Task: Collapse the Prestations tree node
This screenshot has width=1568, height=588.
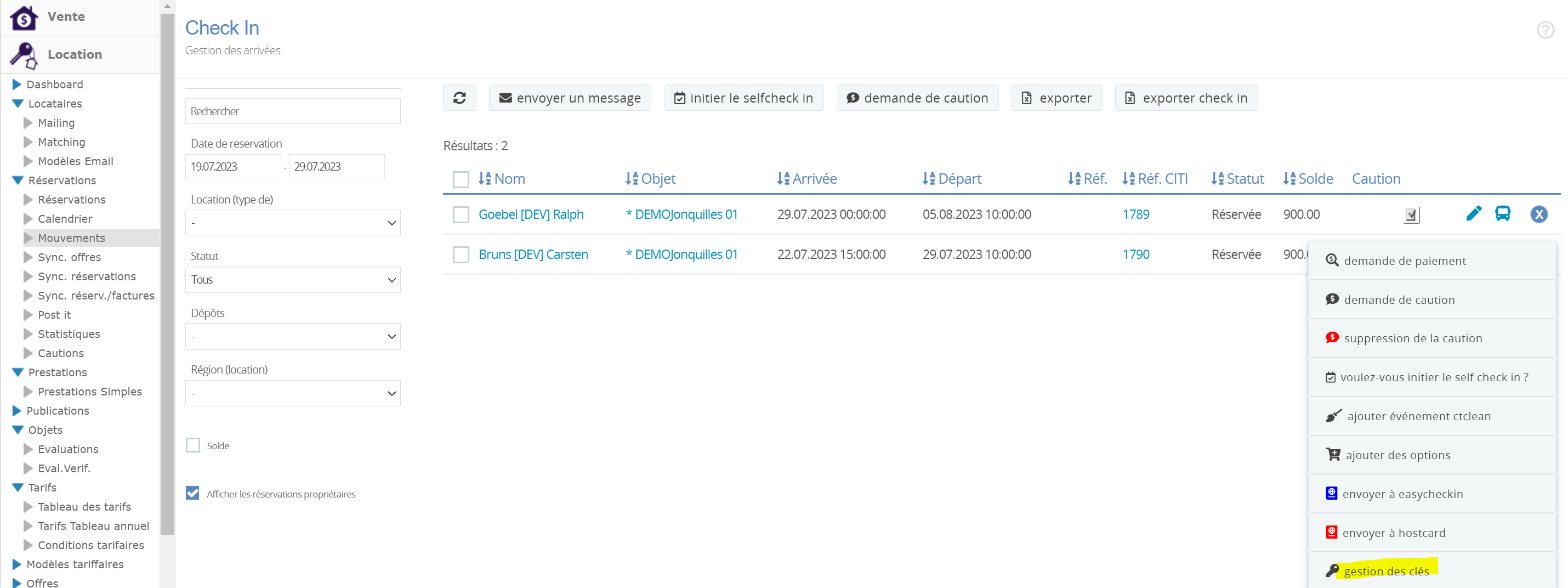Action: 18,372
